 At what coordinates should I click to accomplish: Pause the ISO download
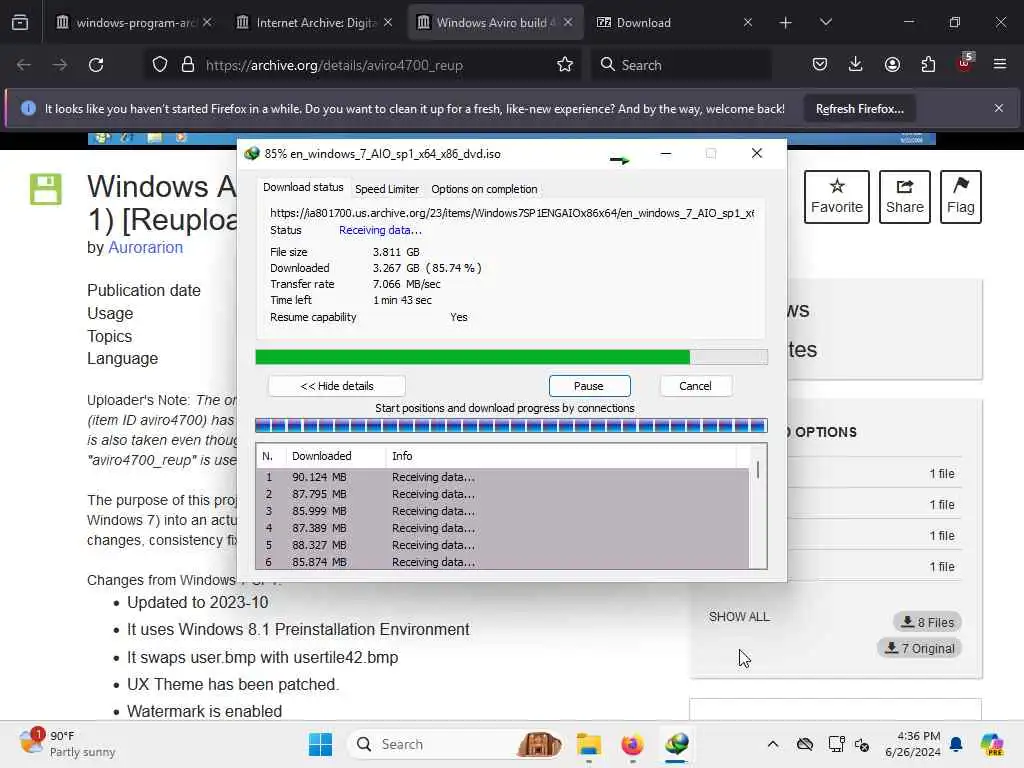[589, 386]
